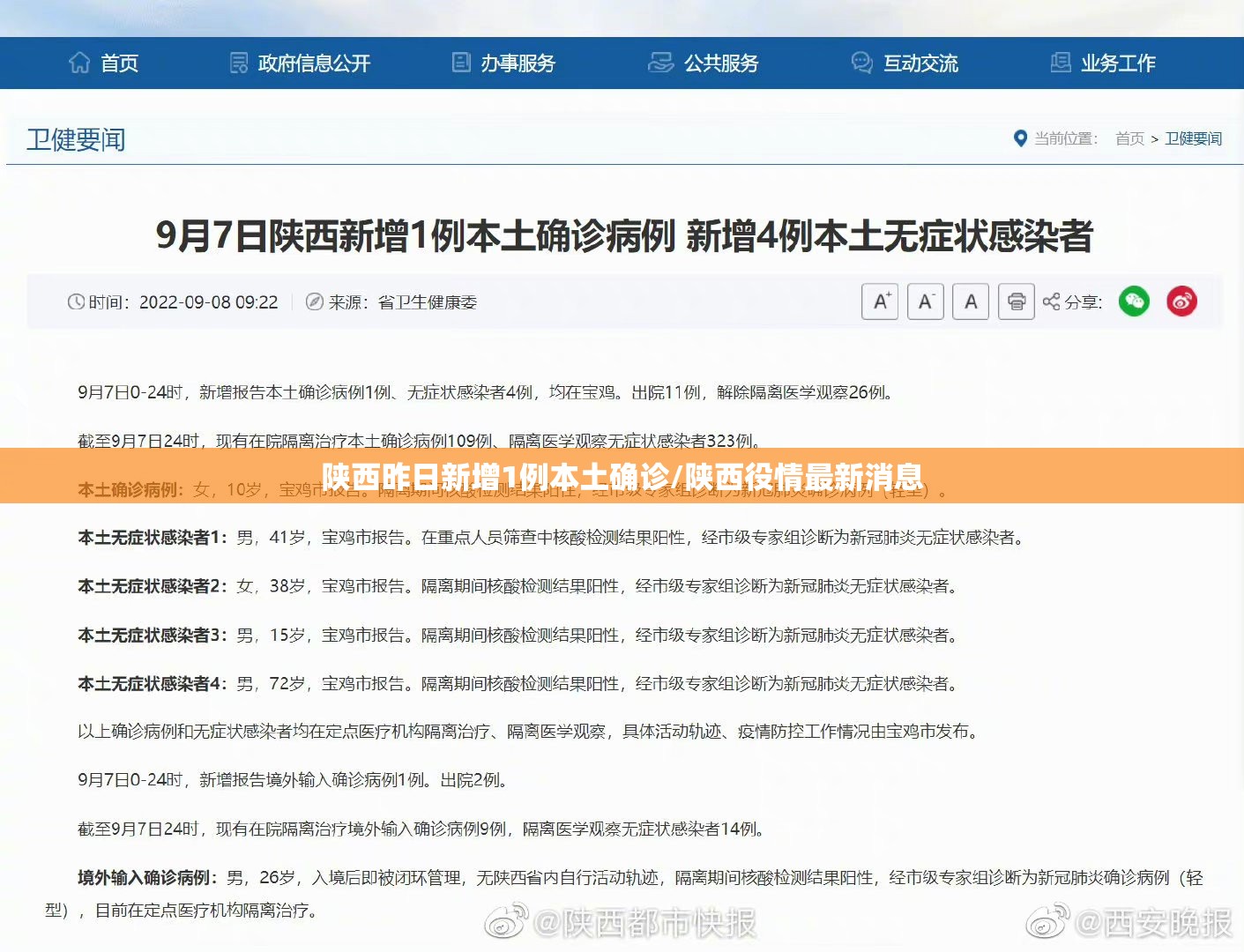Screen dimensions: 1244x952
Task: Open the 首页 menu item
Action: point(119,63)
